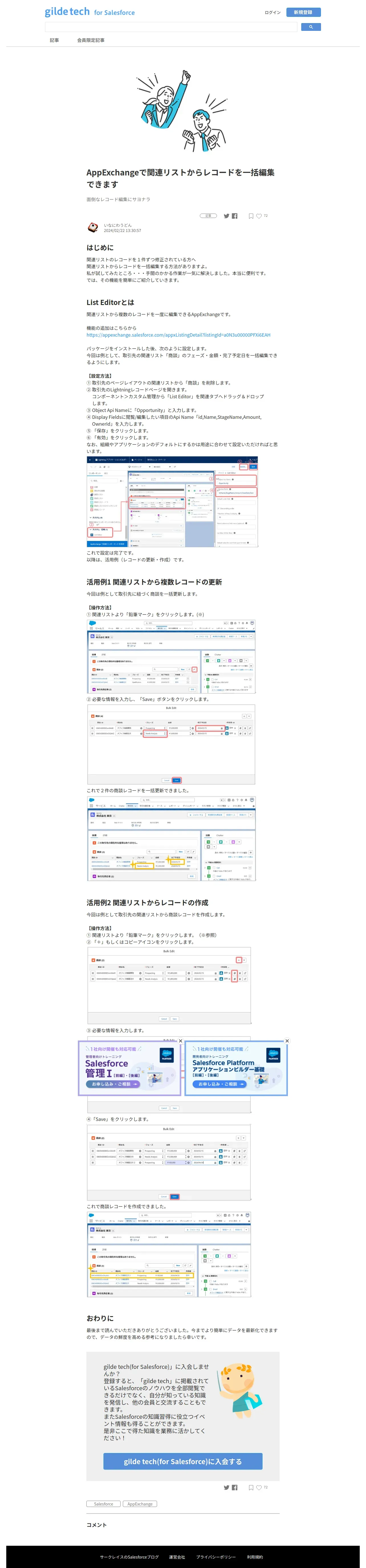Select the Salesforce tag
Viewport: 366px width, 1568px height.
tap(103, 1504)
